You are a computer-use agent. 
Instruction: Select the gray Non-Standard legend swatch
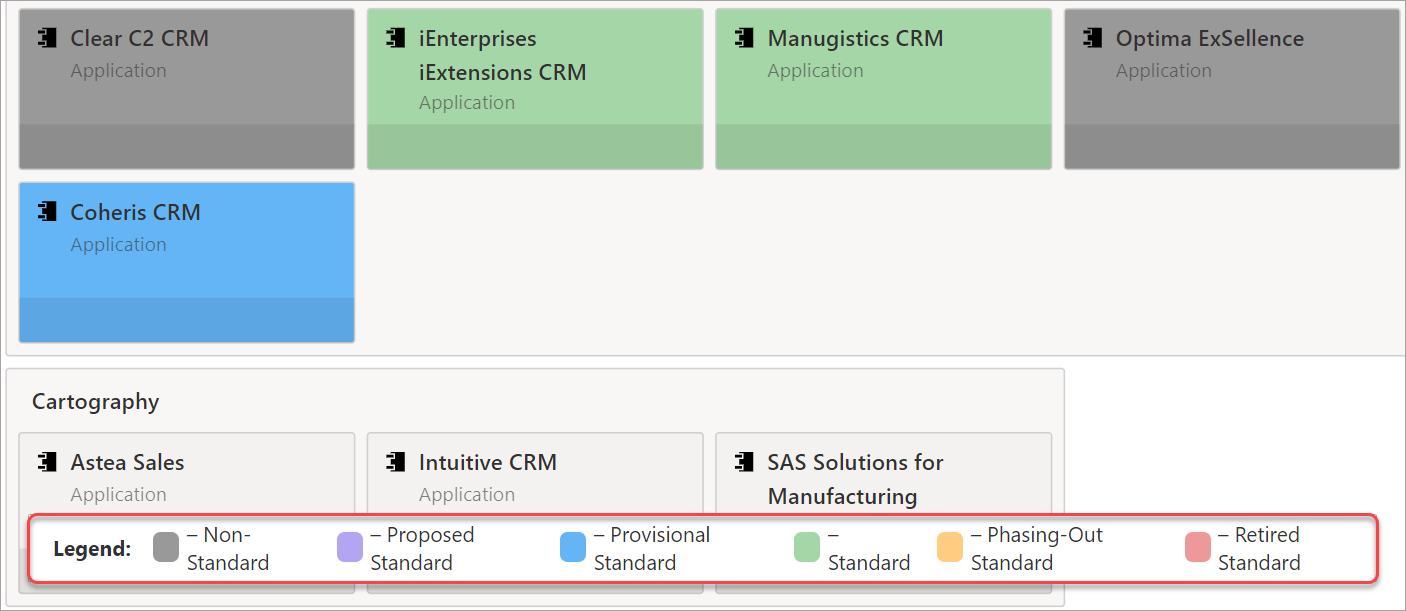[x=166, y=548]
